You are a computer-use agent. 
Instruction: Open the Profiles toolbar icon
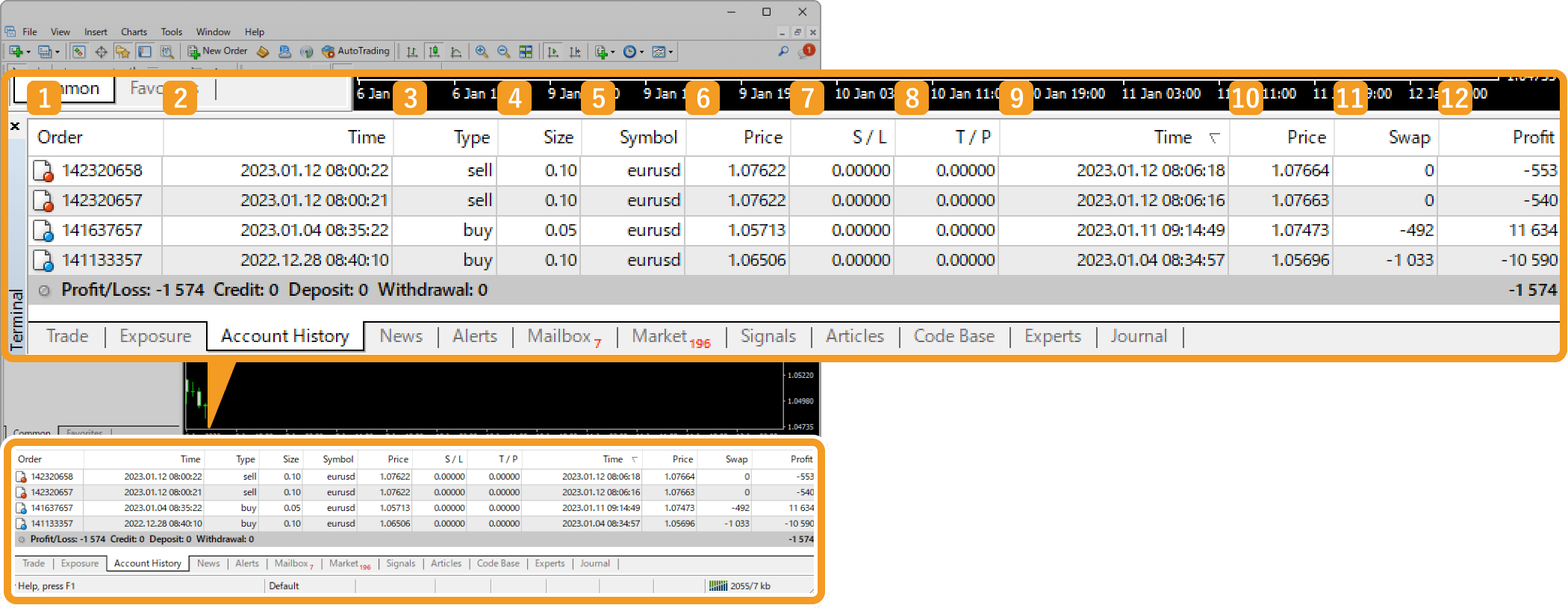point(45,52)
